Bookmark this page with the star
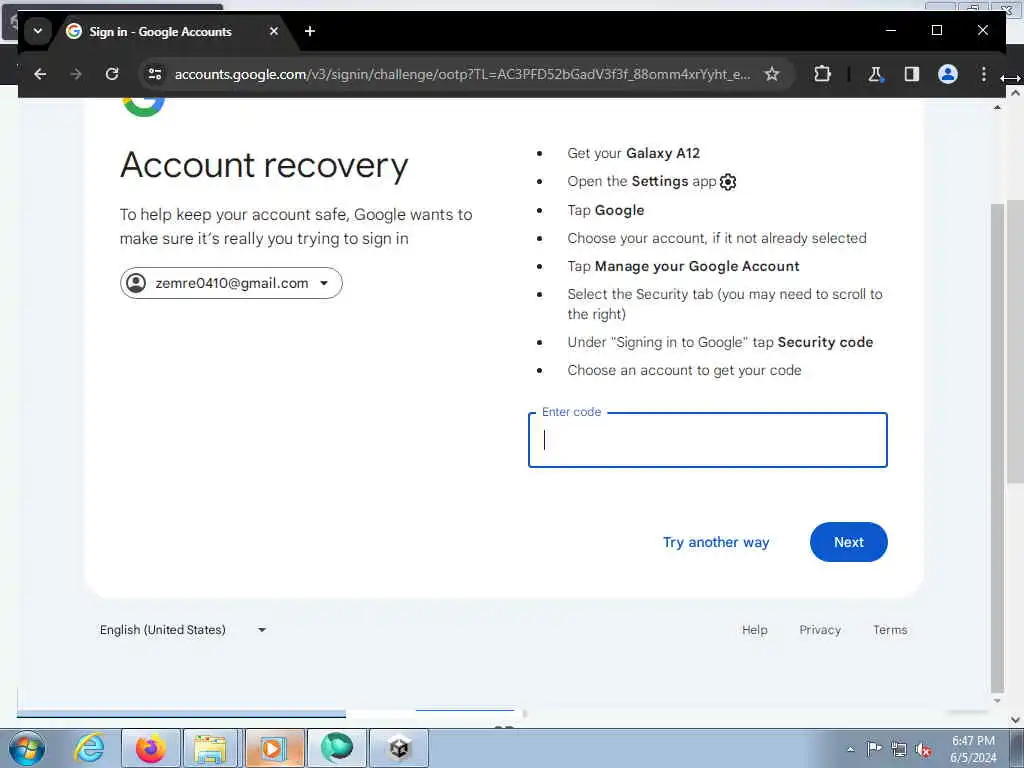The image size is (1024, 768). (772, 74)
